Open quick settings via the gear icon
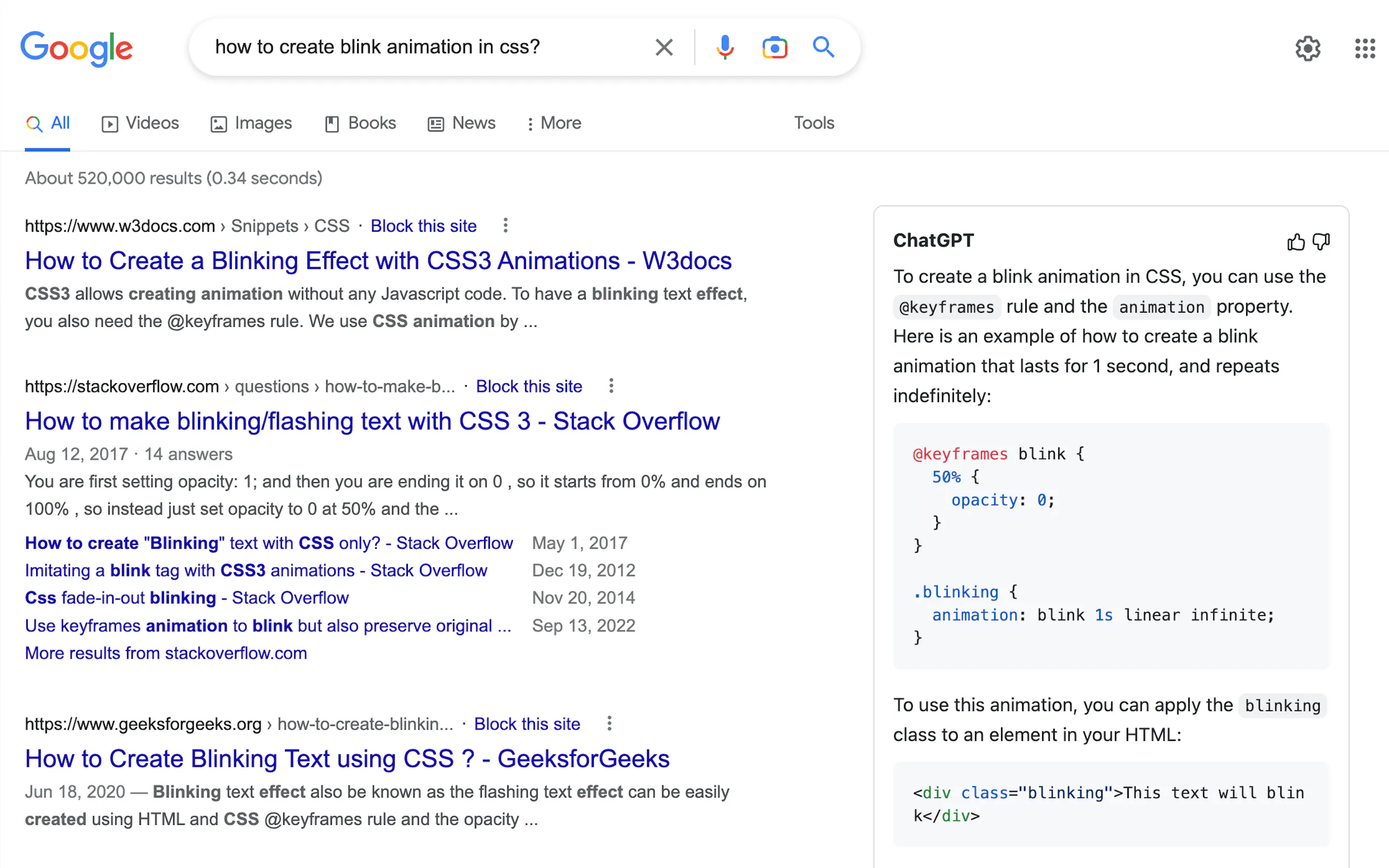 (x=1308, y=48)
